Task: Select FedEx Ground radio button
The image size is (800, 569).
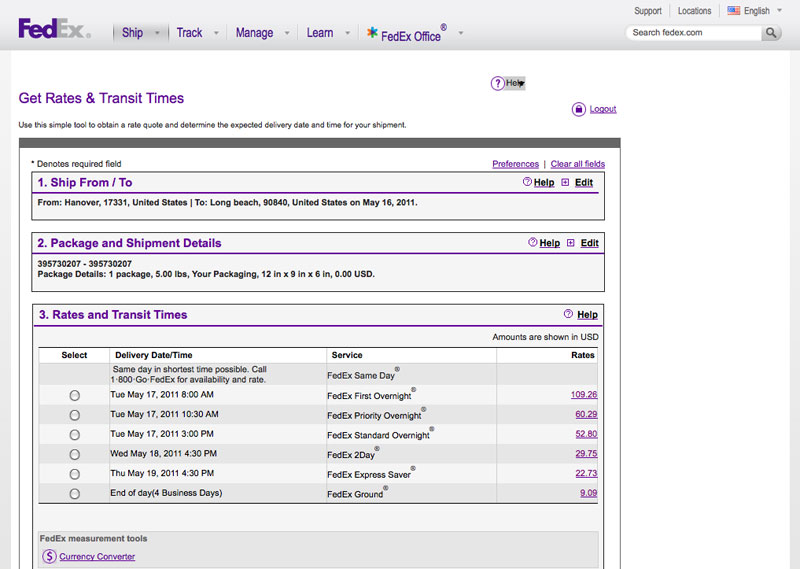Action: (74, 493)
